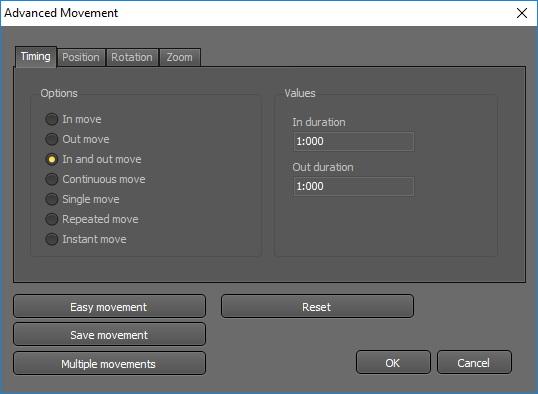Click the Out duration input field
Screen dimensions: 538x394
click(354, 186)
